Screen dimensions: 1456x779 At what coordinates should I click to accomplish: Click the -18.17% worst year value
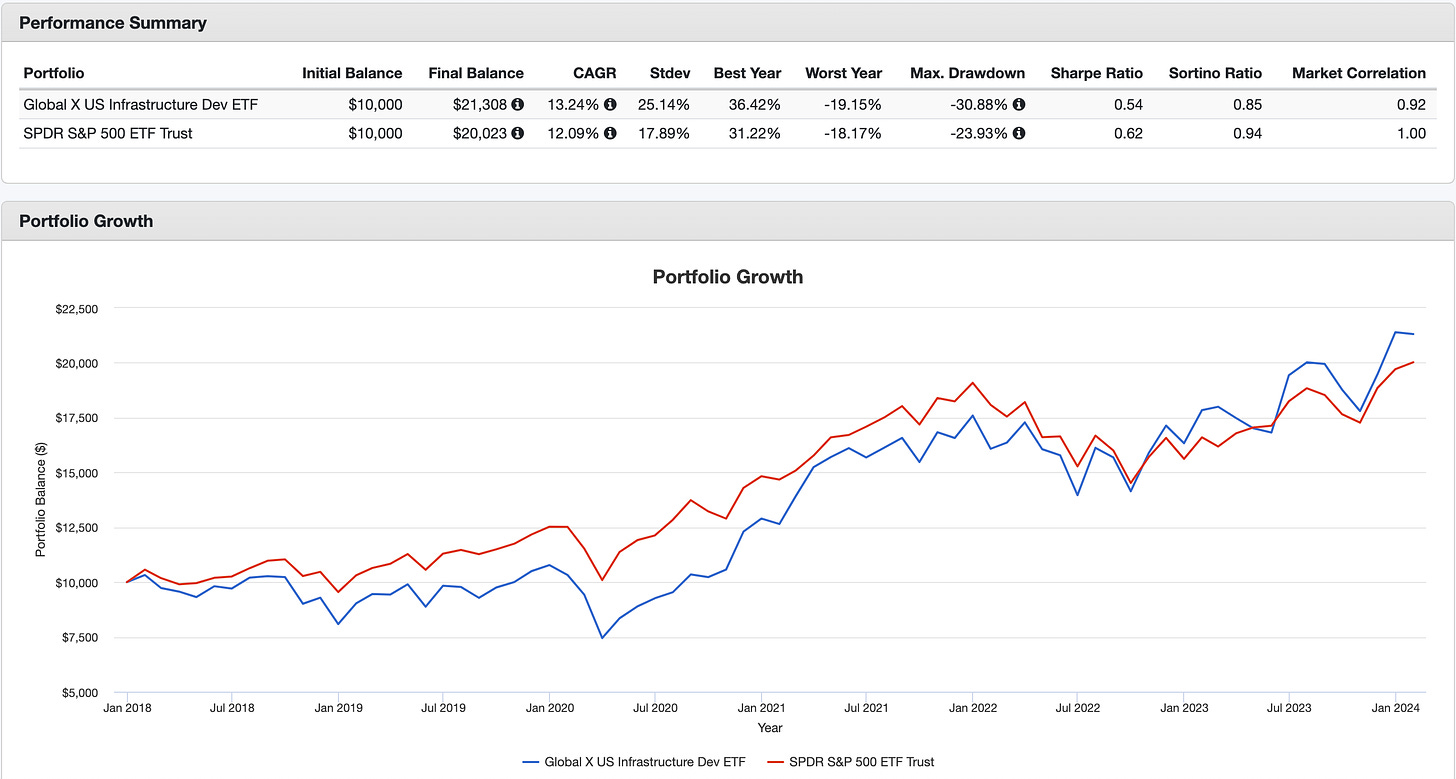pyautogui.click(x=853, y=133)
